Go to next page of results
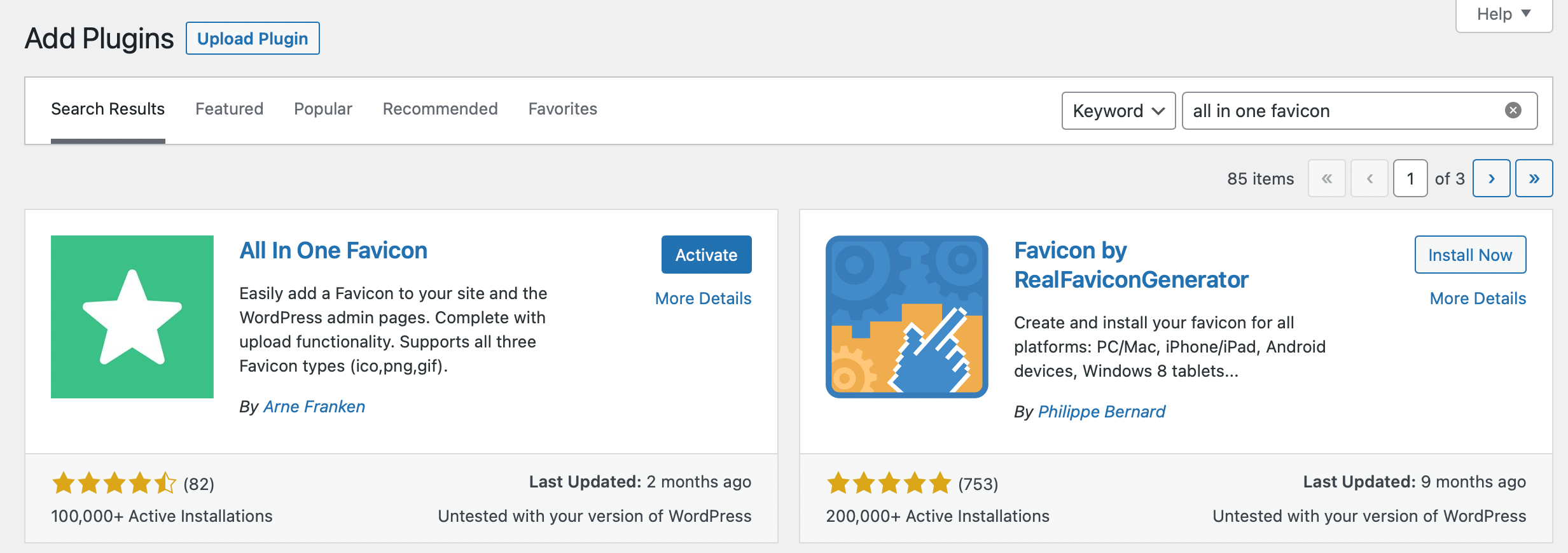Image resolution: width=1568 pixels, height=553 pixels. pyautogui.click(x=1491, y=178)
